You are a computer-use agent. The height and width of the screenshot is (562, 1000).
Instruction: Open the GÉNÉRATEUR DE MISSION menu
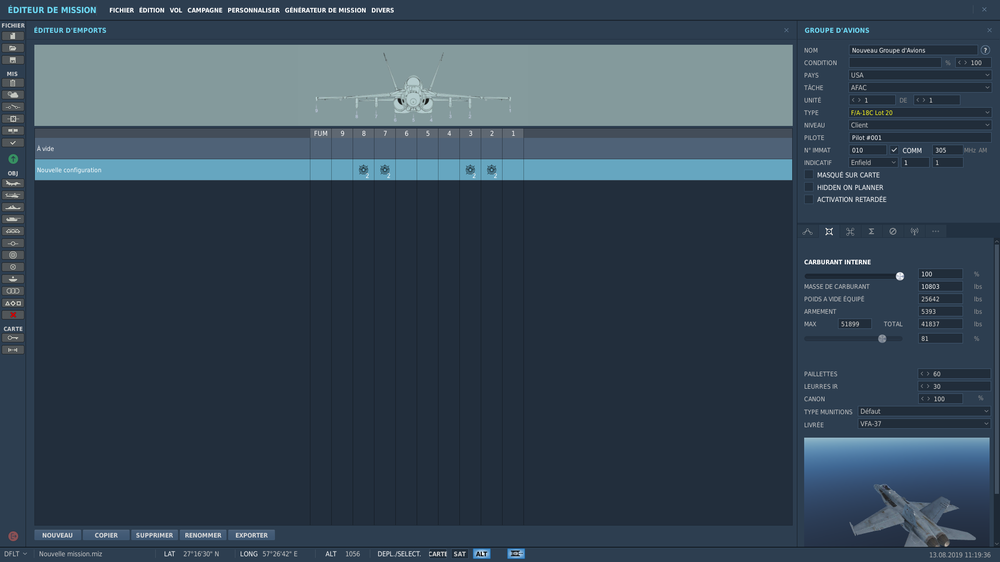325,10
